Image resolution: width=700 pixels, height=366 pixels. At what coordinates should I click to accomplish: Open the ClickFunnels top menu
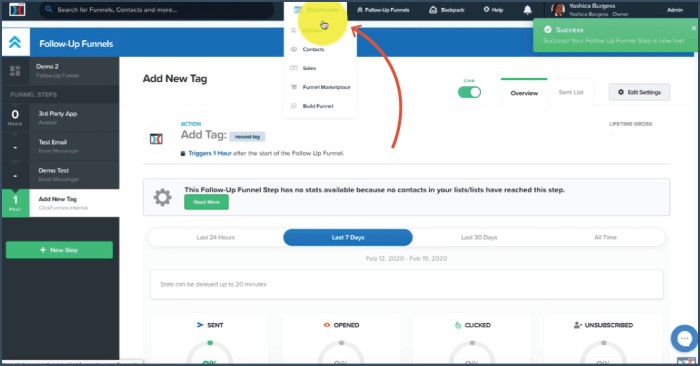click(316, 10)
